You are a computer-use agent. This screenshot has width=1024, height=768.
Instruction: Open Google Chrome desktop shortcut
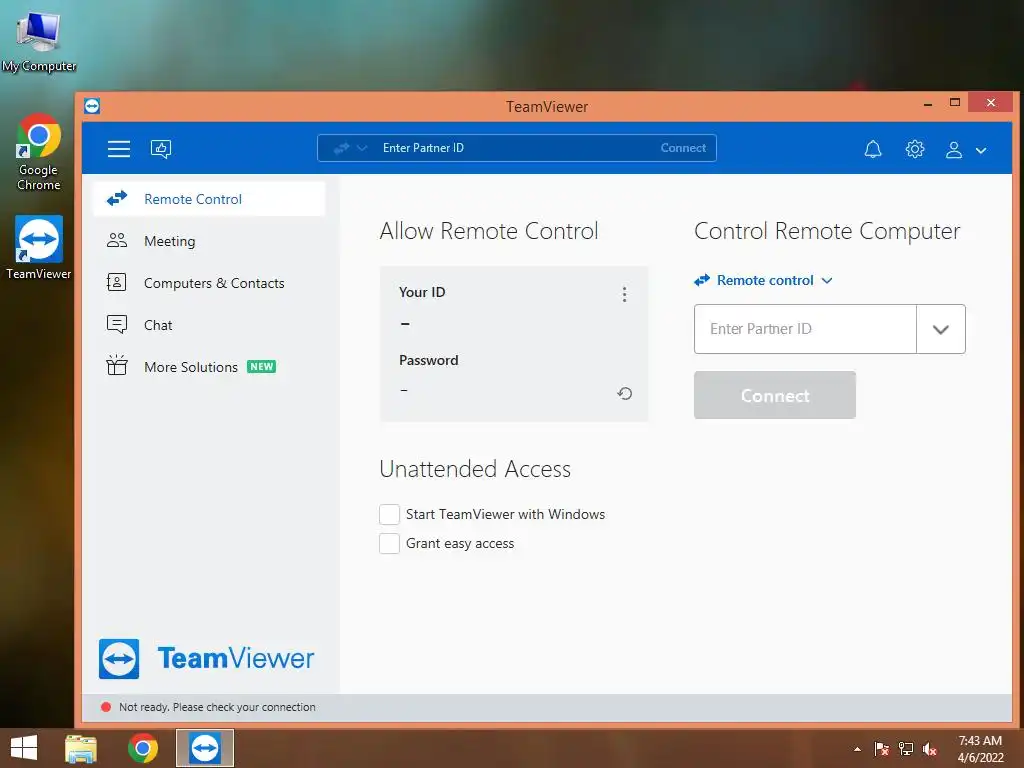coord(39,153)
